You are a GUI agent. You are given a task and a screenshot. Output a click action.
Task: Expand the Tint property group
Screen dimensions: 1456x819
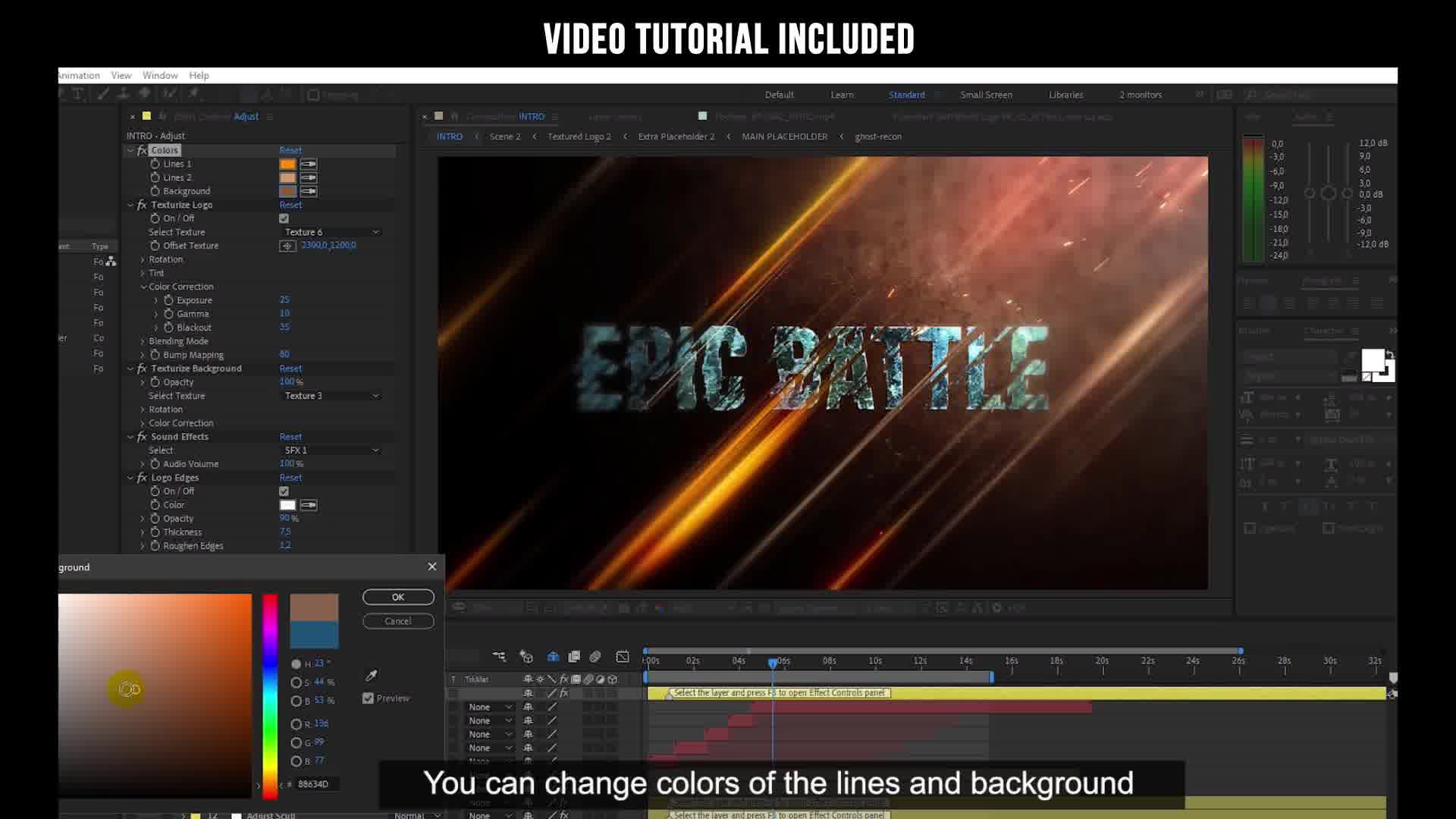143,273
